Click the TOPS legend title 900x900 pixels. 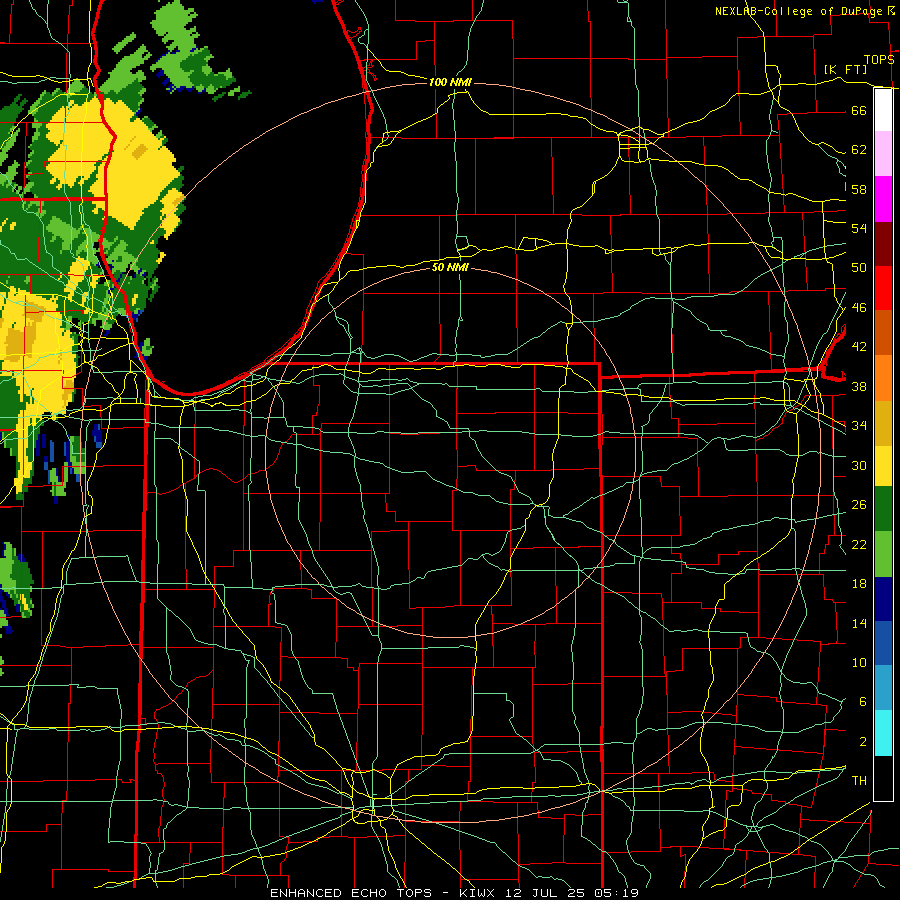point(879,60)
